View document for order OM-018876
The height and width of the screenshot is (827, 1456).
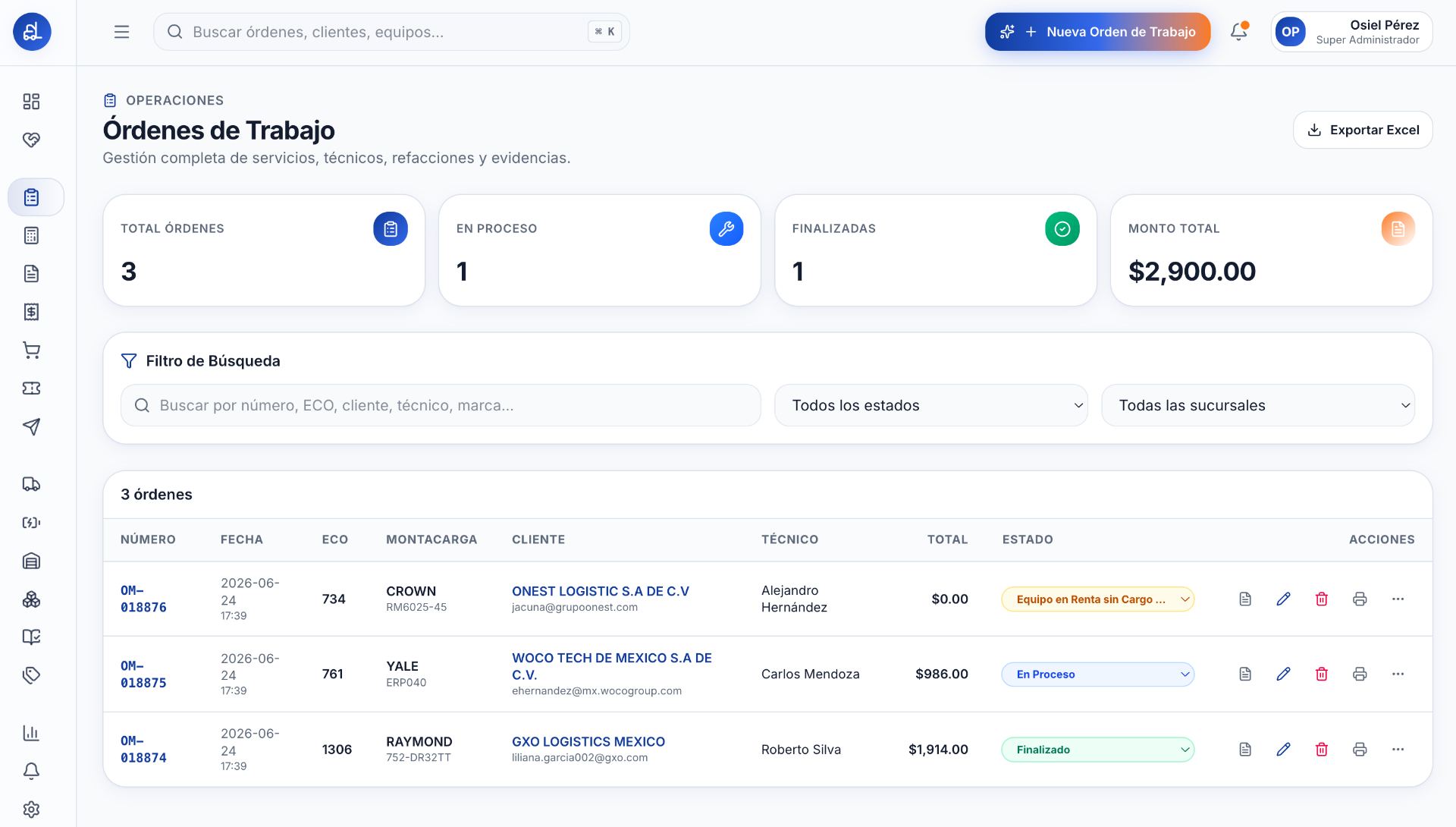tap(1245, 599)
